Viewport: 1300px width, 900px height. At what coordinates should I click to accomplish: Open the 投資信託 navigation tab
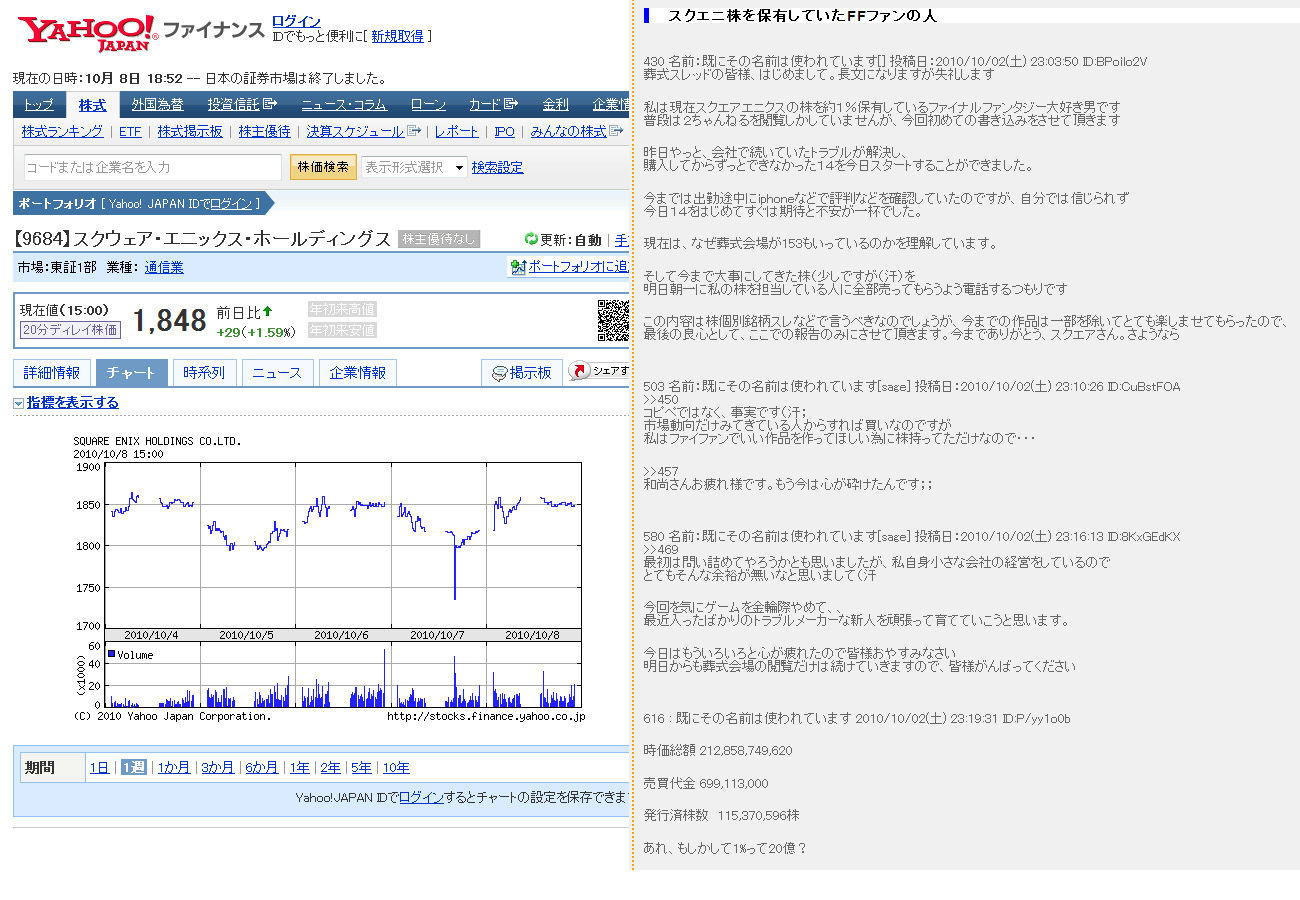(234, 104)
